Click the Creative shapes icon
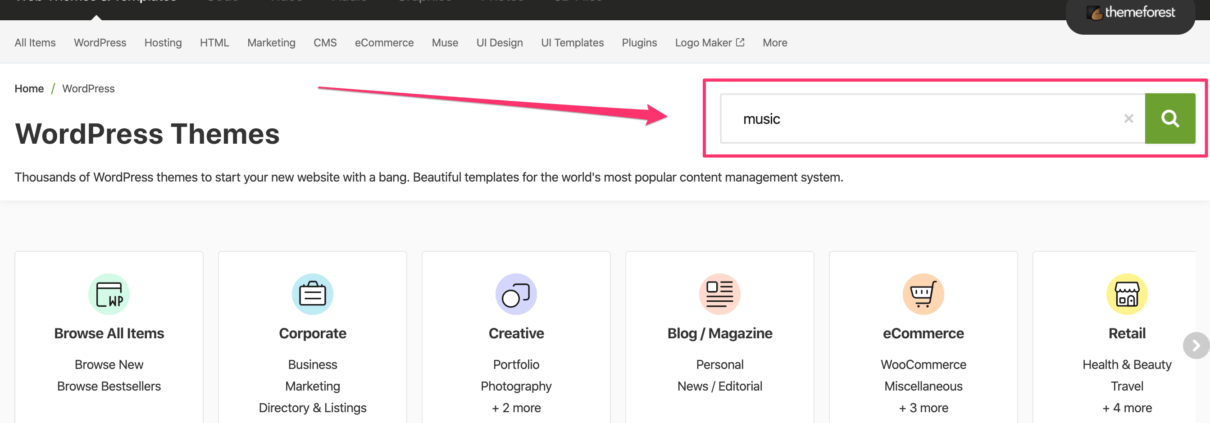The image size is (1210, 423). pyautogui.click(x=516, y=294)
